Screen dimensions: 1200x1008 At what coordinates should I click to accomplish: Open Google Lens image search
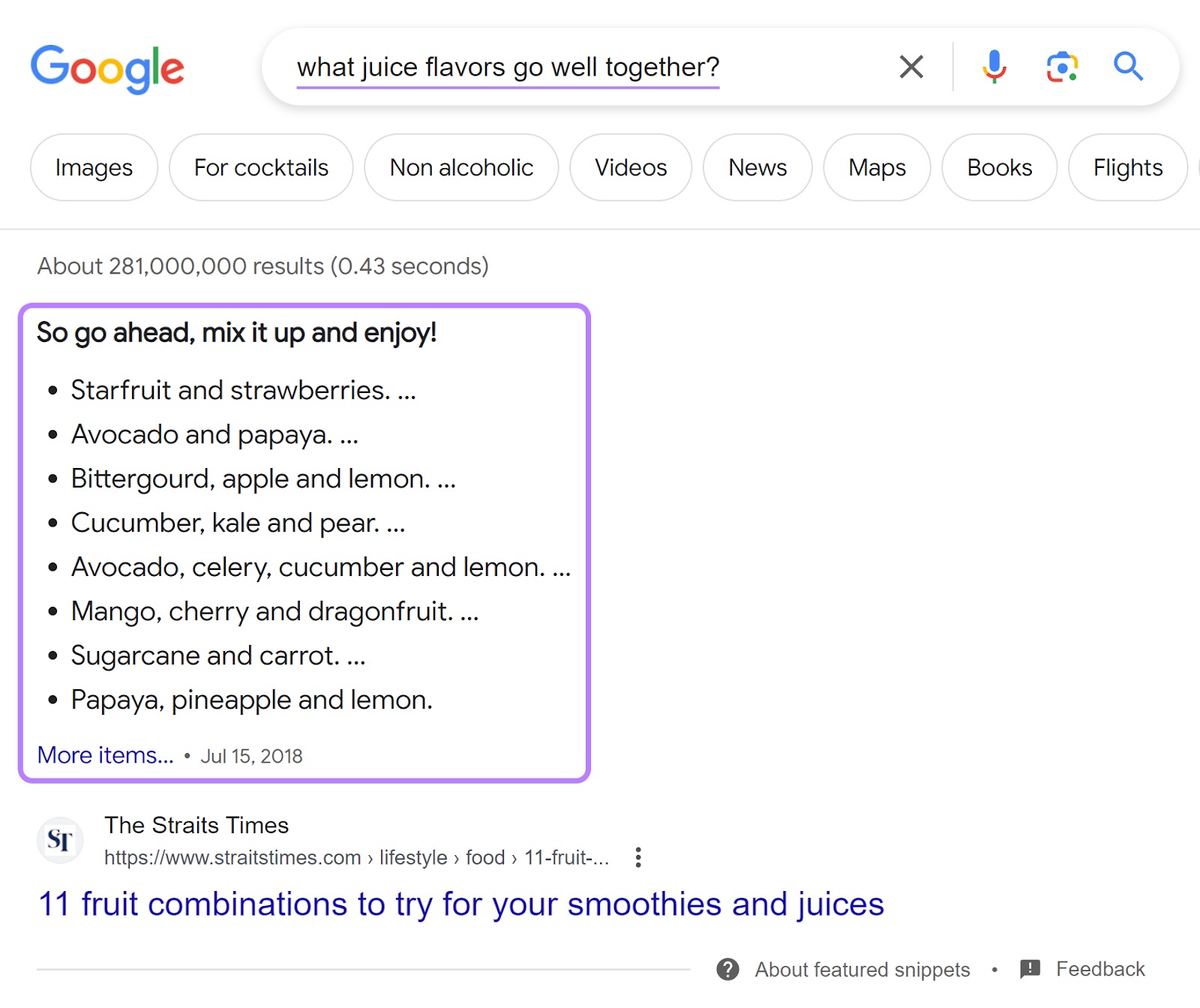click(1062, 67)
